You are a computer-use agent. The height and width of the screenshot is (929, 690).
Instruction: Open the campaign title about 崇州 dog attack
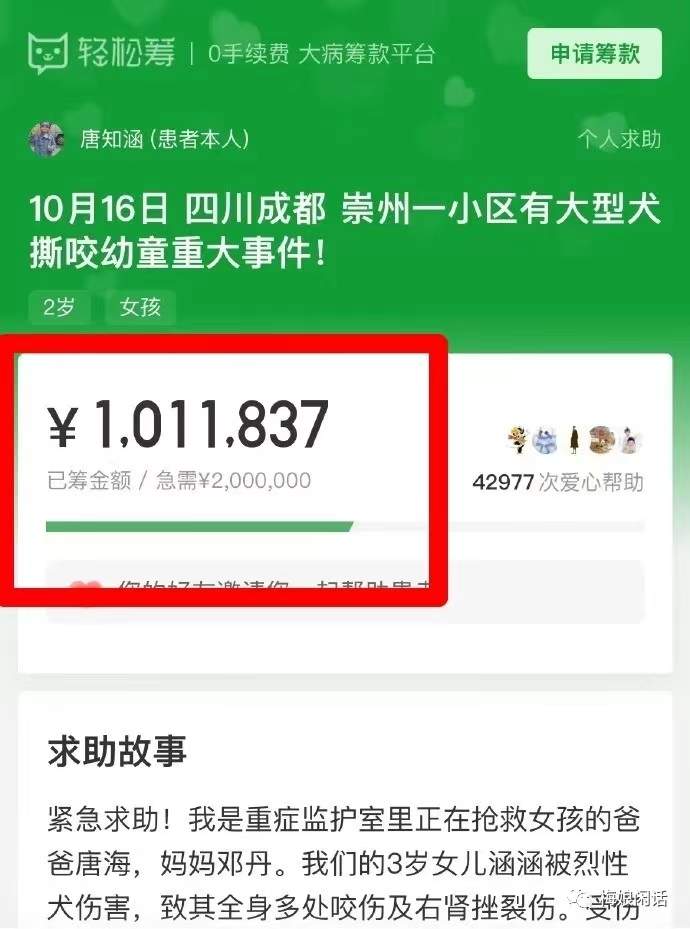tap(345, 230)
